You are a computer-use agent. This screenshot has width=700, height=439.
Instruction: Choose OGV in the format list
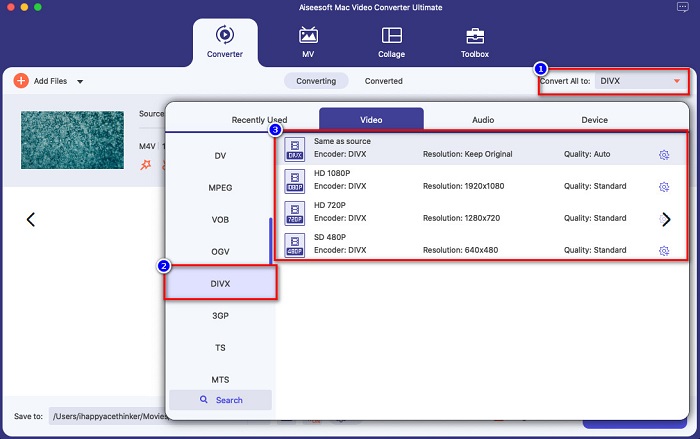[x=220, y=251]
